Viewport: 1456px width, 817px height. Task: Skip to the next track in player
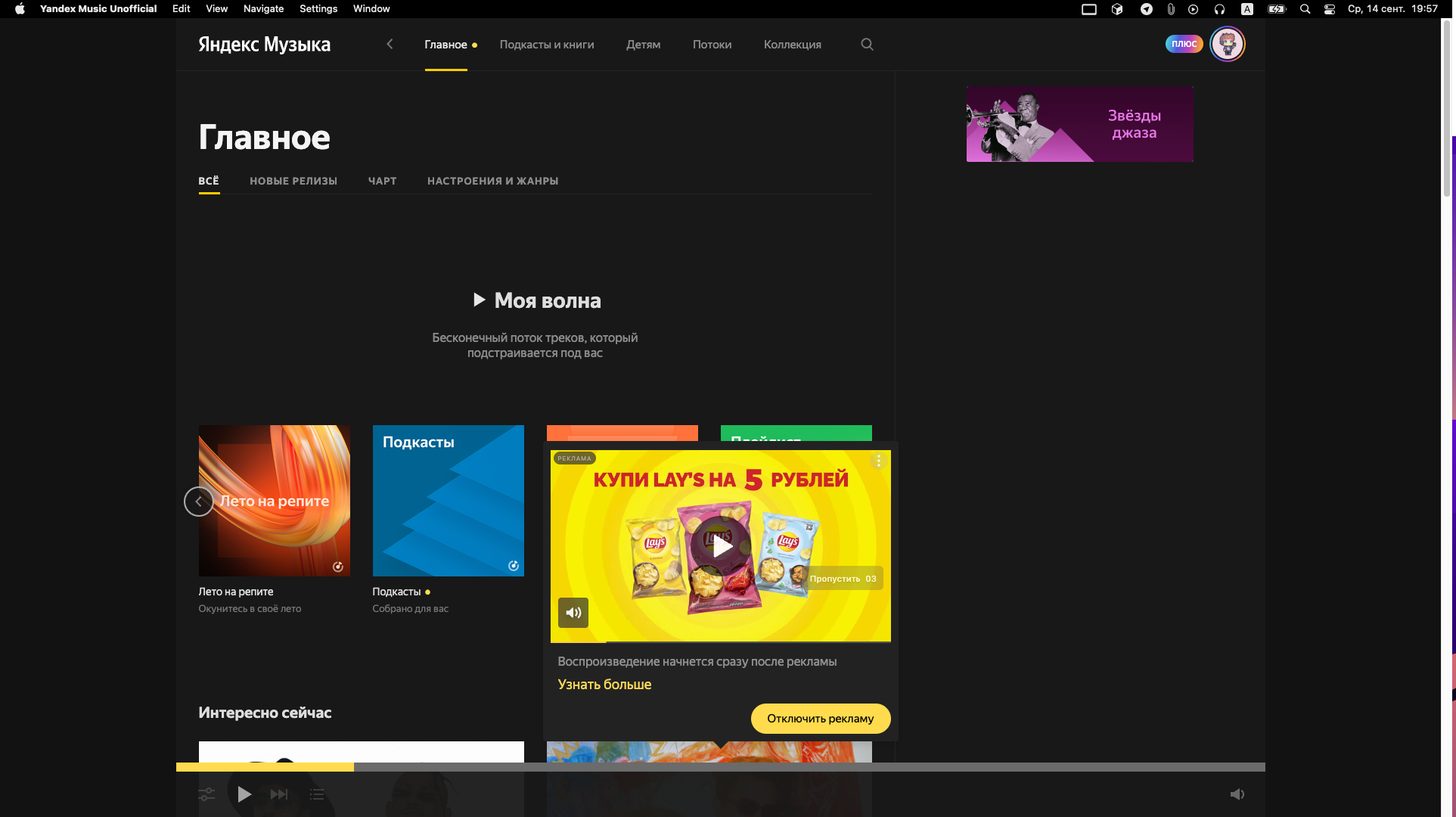279,794
